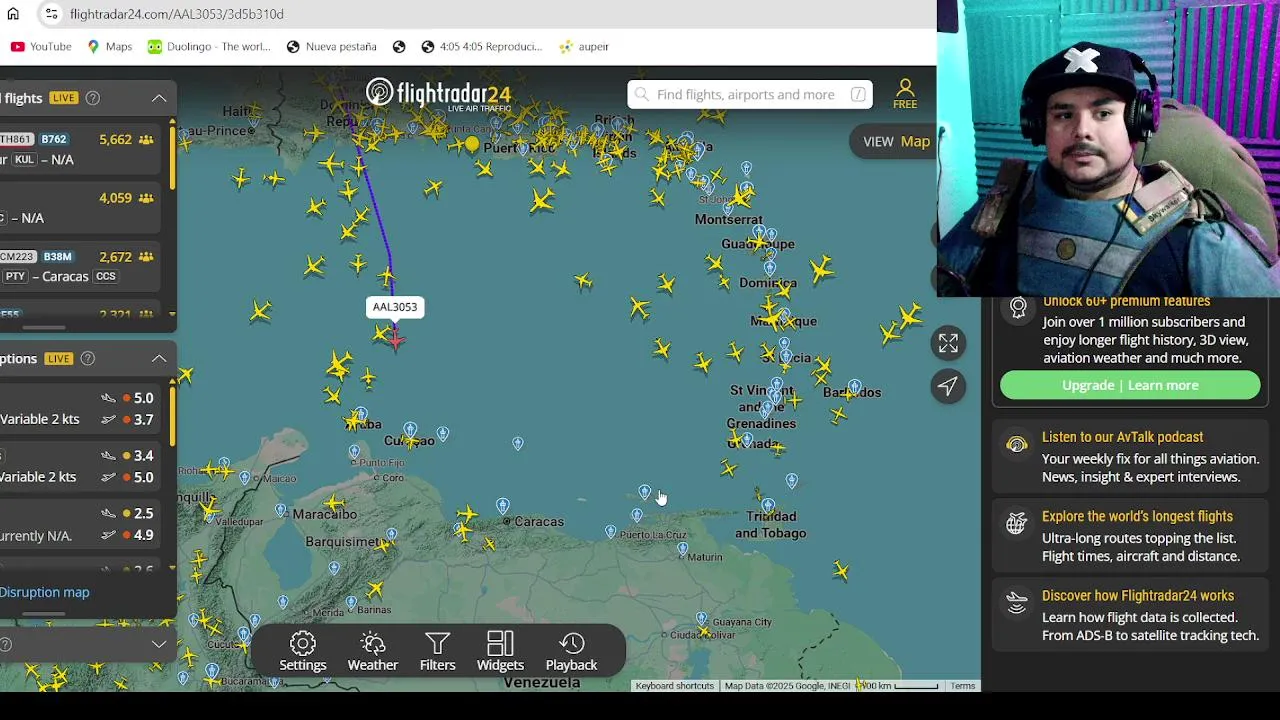Click the premium features badge icon
This screenshot has height=720, width=1280.
pyautogui.click(x=1018, y=308)
